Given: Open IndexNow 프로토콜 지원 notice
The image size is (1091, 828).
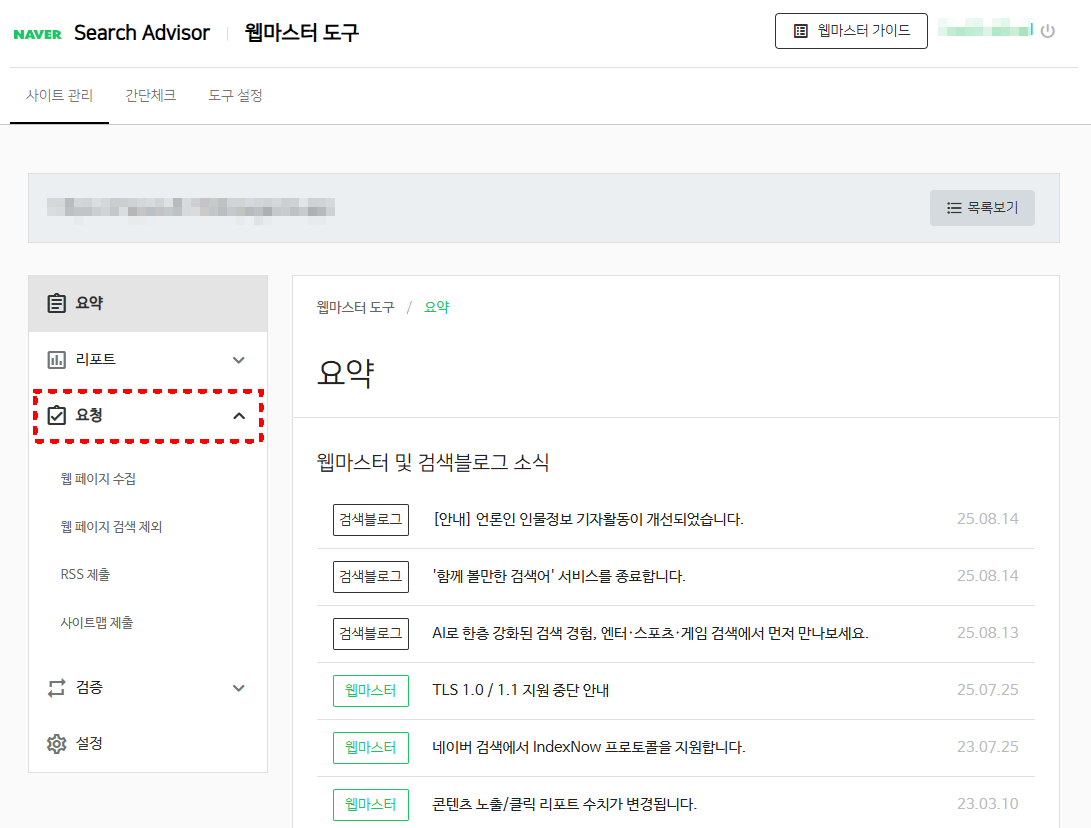Looking at the screenshot, I should tap(589, 747).
